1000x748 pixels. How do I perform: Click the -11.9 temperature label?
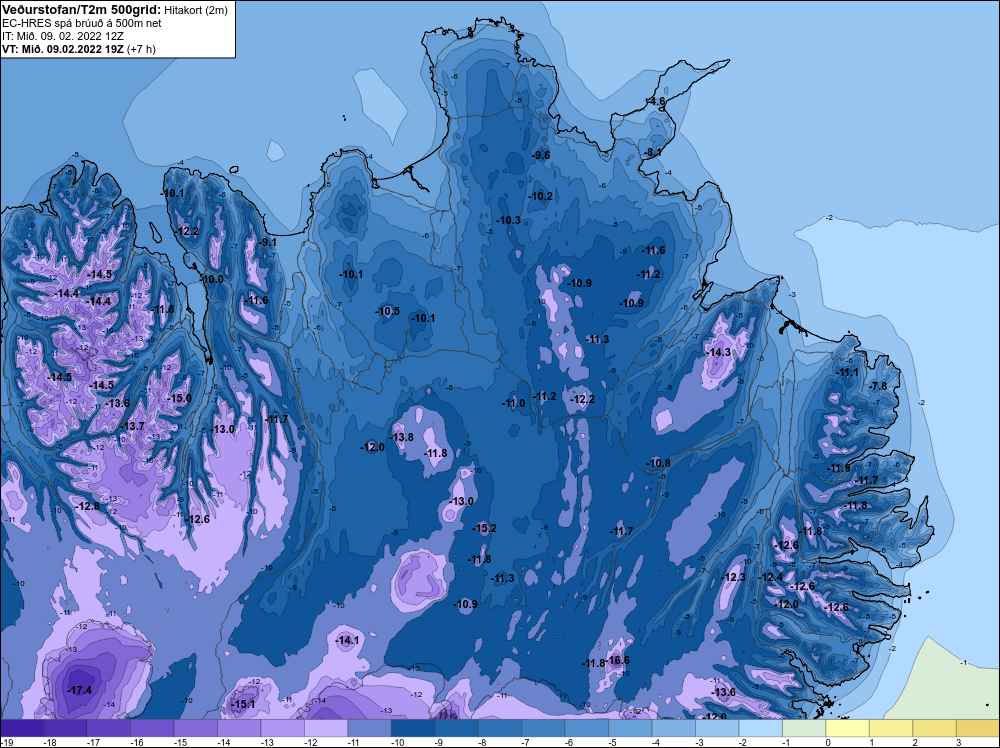(x=838, y=469)
